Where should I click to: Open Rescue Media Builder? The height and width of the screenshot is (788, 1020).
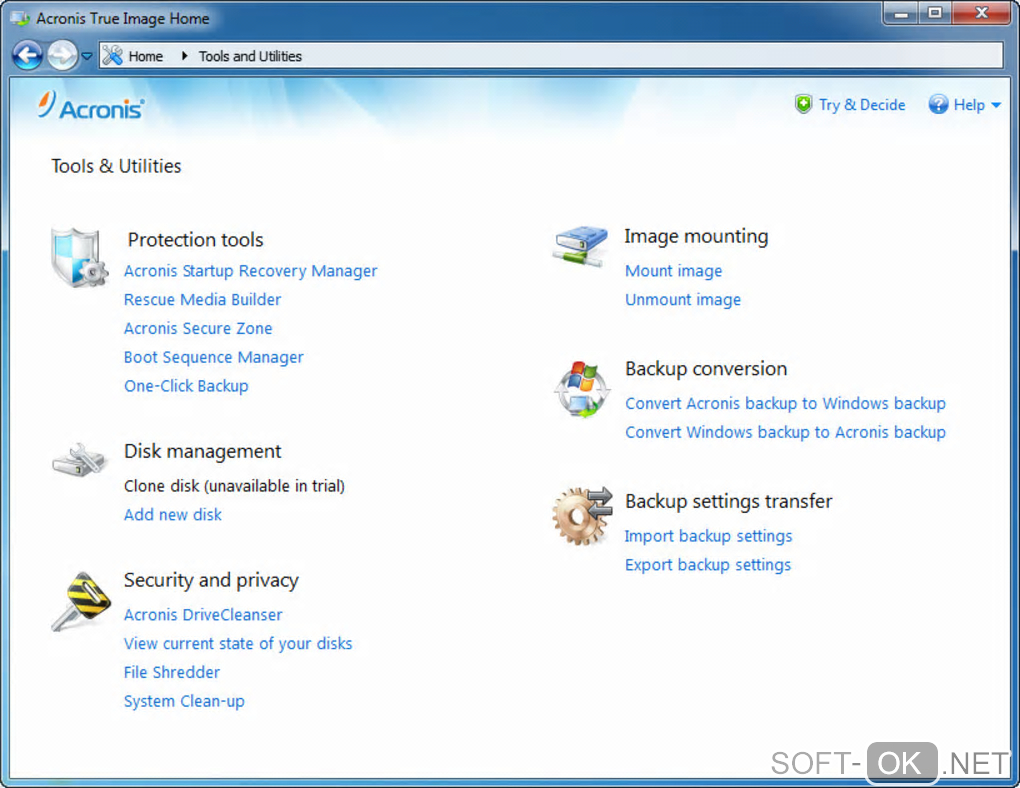(202, 299)
